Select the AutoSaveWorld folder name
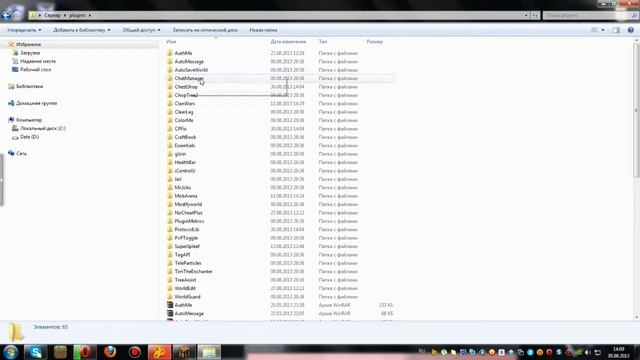The image size is (640, 360). pos(191,70)
